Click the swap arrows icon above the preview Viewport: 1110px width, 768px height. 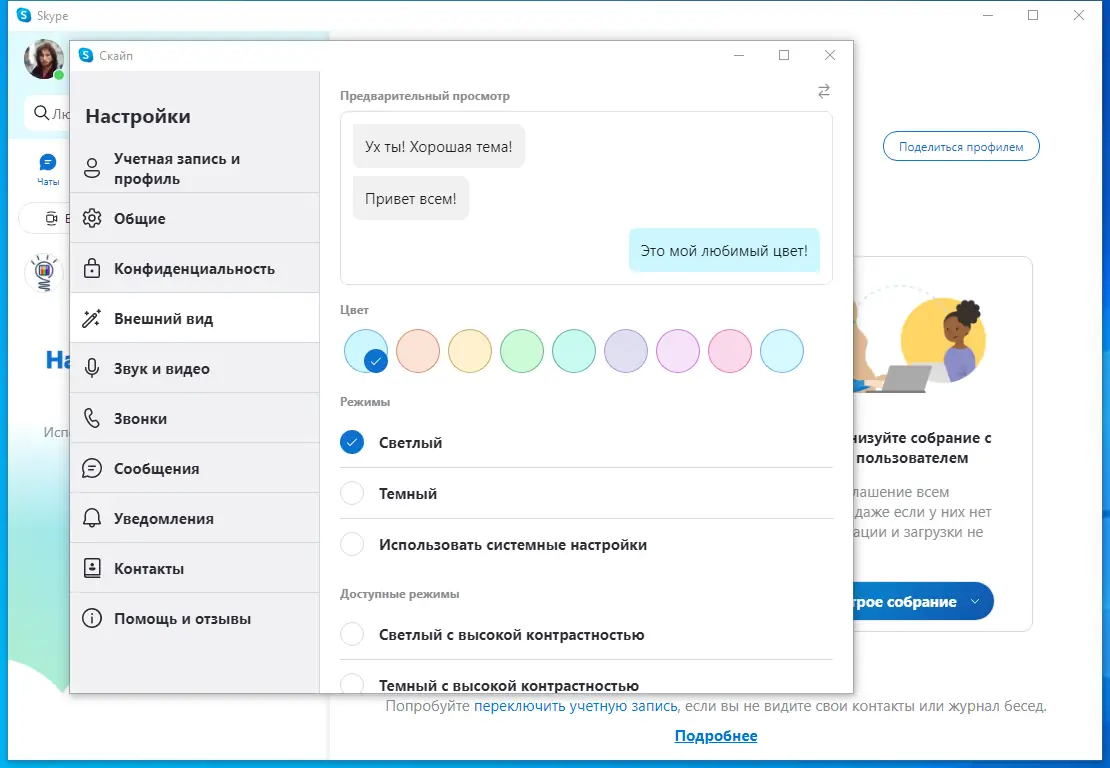click(x=824, y=91)
